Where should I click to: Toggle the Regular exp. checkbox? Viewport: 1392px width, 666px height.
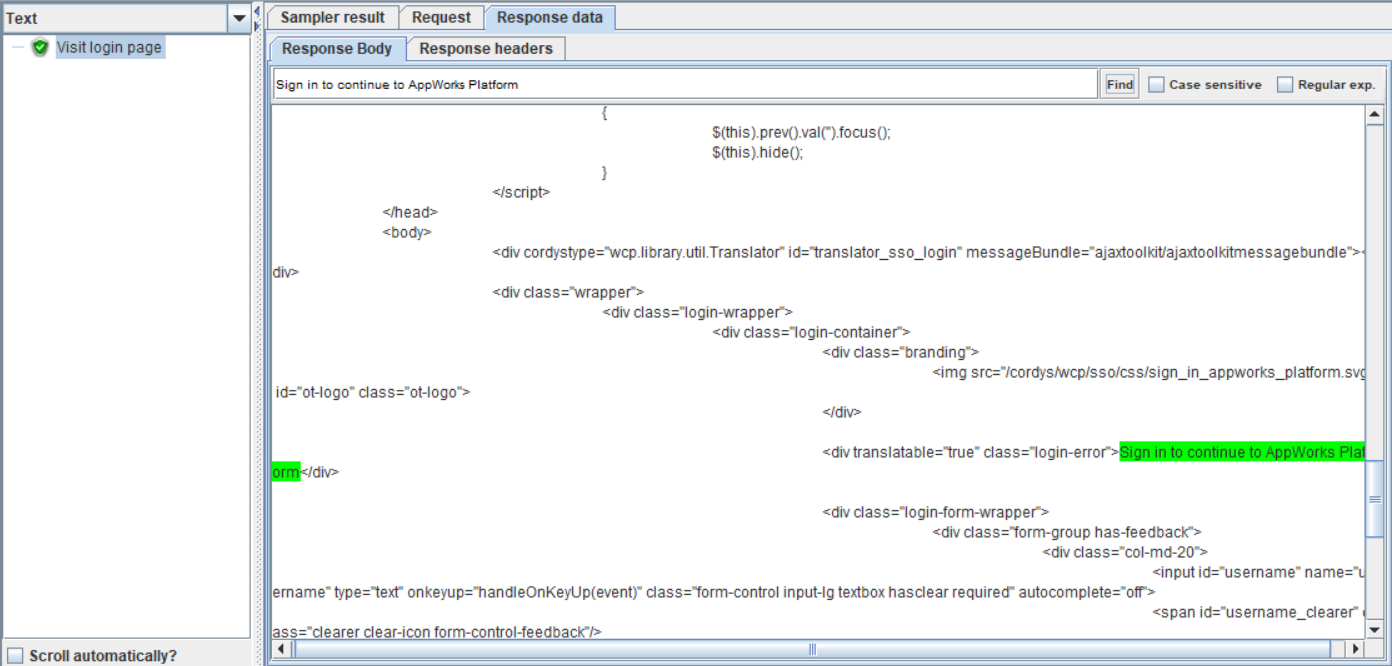(x=1285, y=85)
